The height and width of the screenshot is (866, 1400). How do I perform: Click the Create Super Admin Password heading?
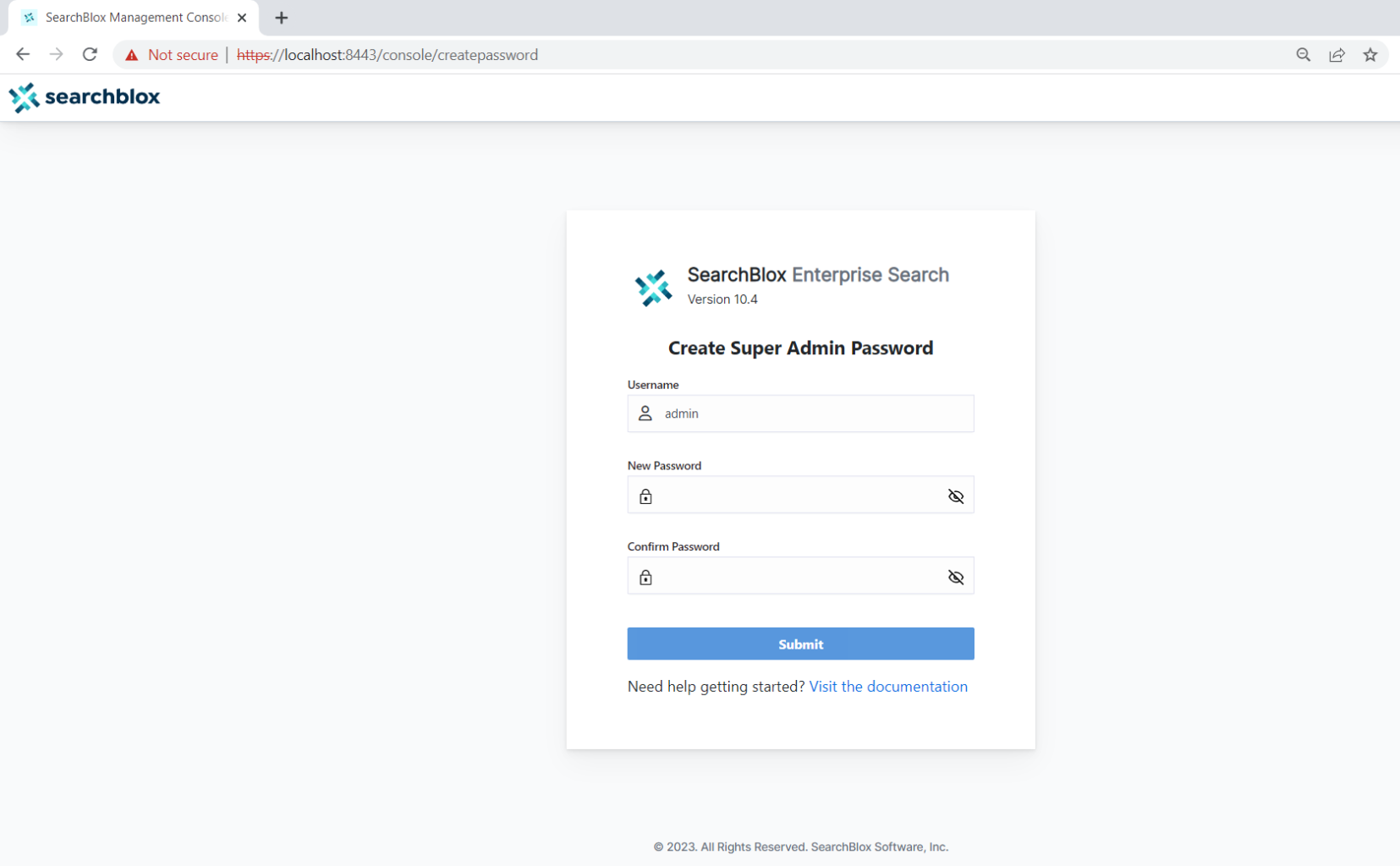point(800,348)
